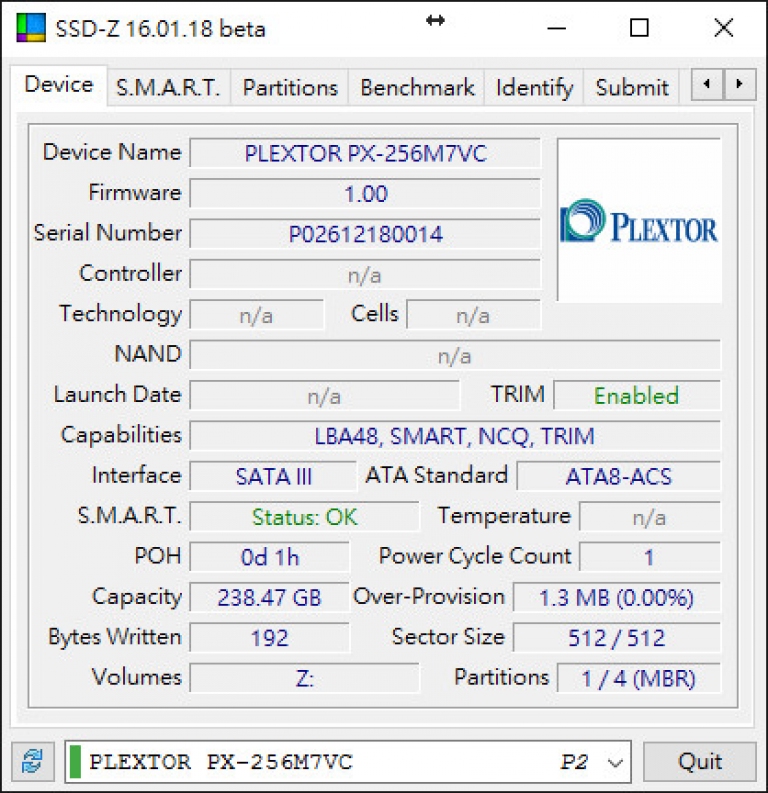The image size is (768, 793).
Task: Open the Submit tab
Action: coord(632,87)
